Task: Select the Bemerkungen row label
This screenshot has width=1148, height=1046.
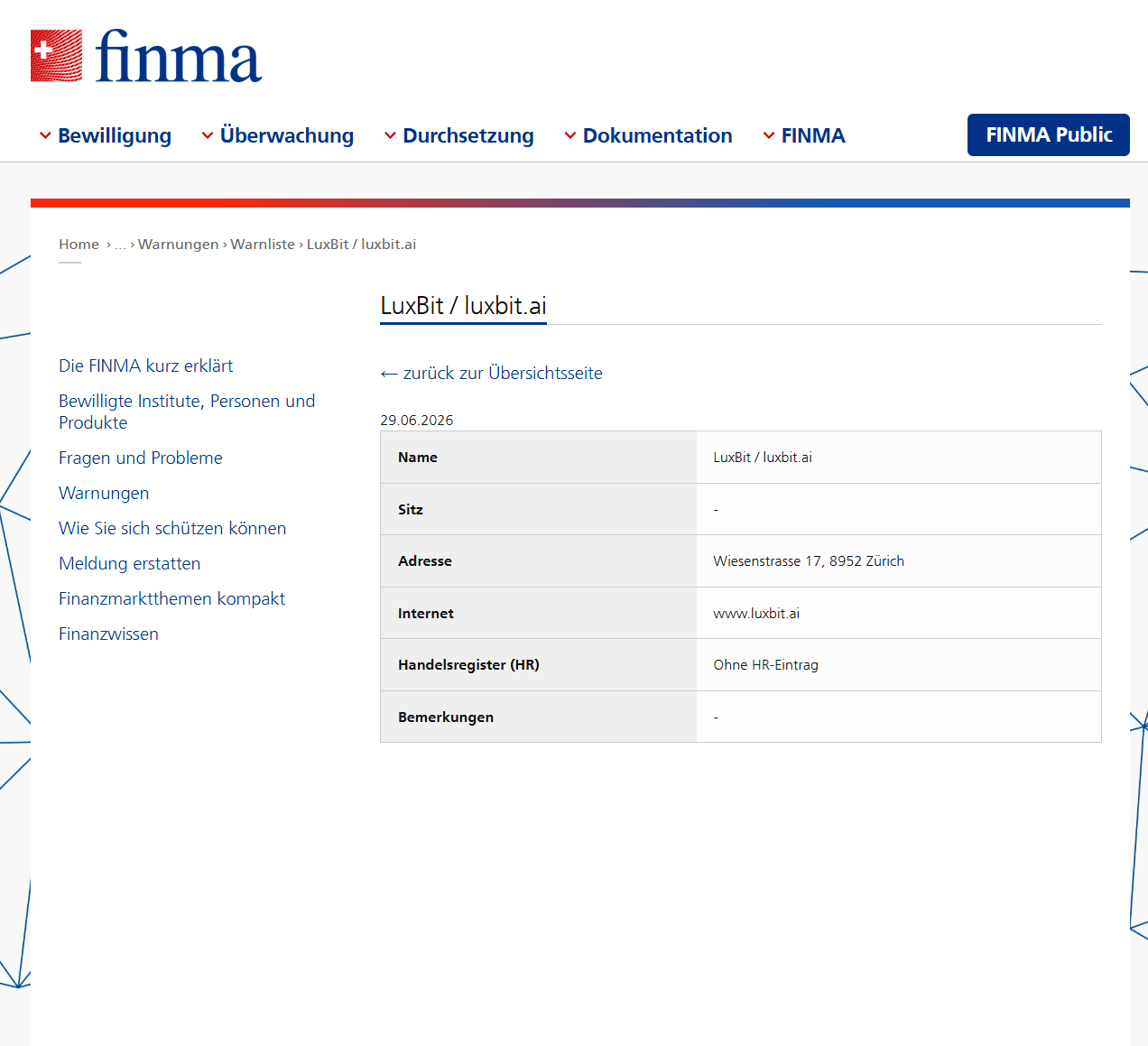Action: click(x=446, y=717)
